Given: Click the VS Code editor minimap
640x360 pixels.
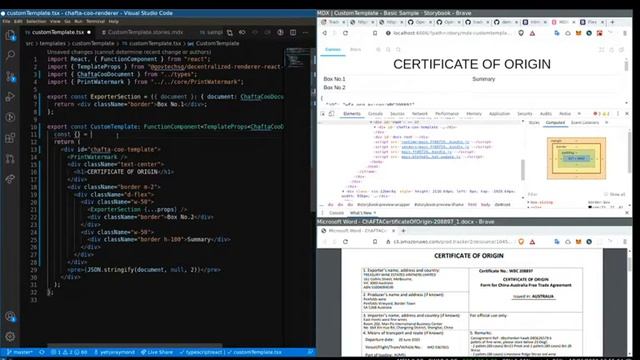Looking at the screenshot, I should tap(298, 57).
